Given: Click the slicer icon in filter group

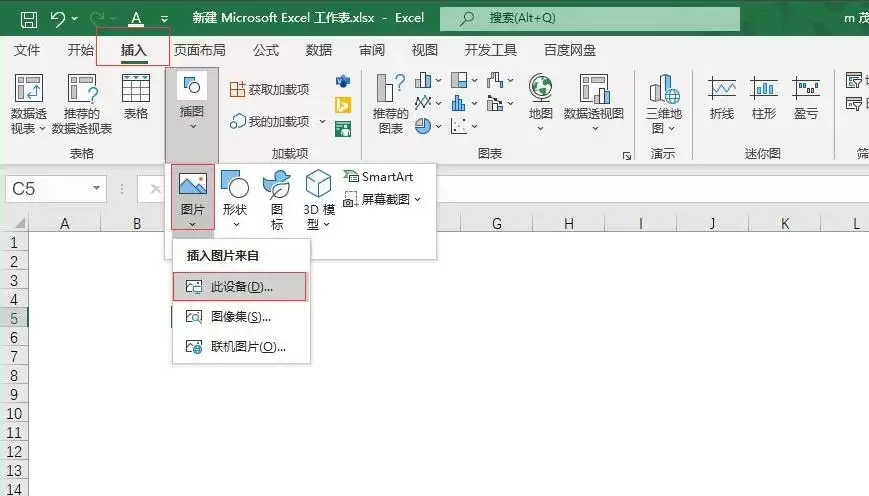Looking at the screenshot, I should (x=854, y=80).
